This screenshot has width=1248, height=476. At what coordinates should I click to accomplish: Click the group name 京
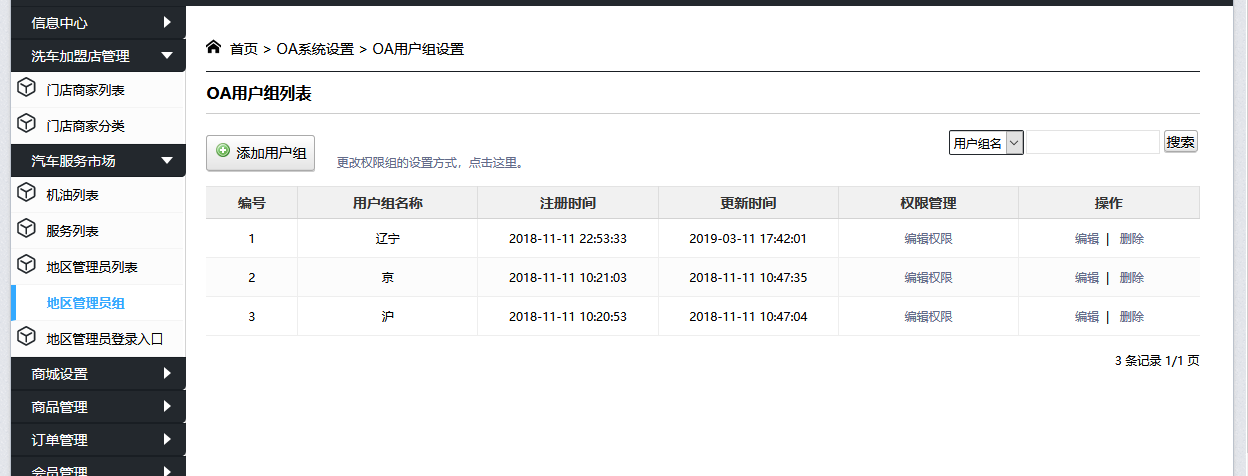point(388,277)
